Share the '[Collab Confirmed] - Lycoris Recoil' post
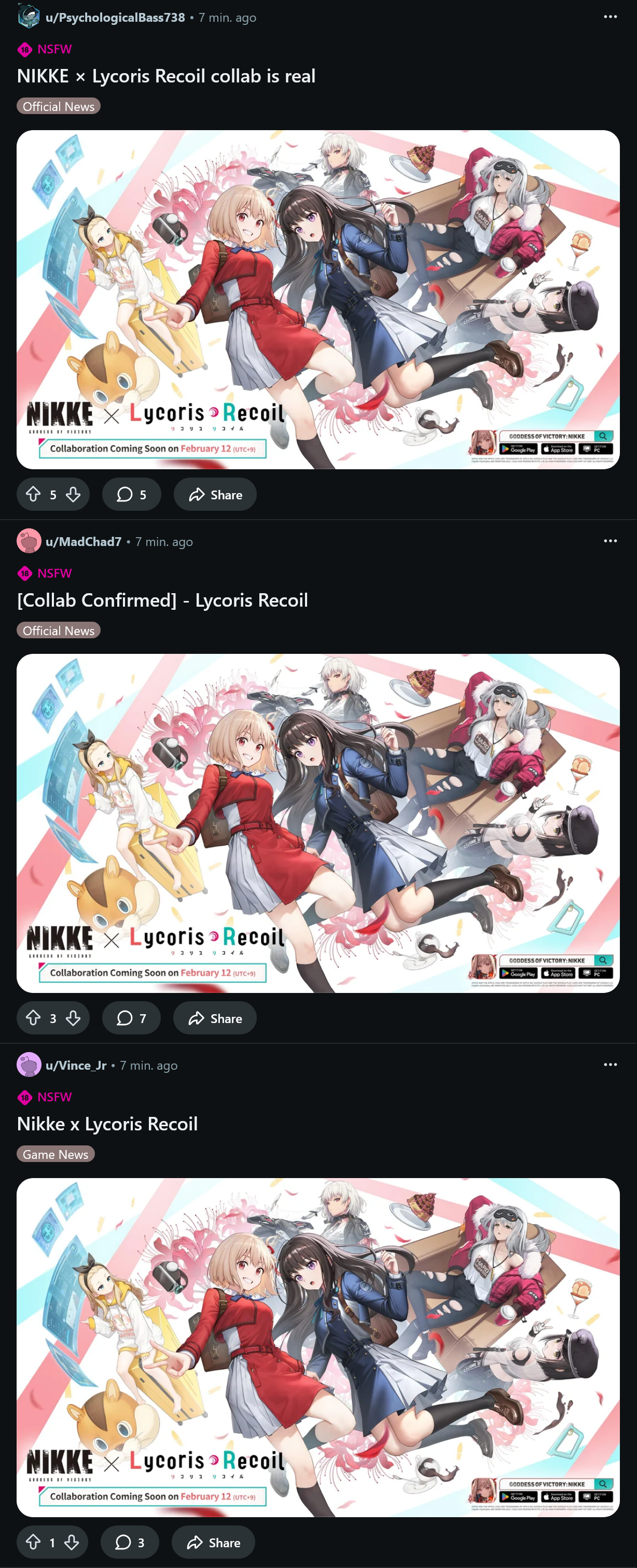The image size is (637, 1568). 215,1018
